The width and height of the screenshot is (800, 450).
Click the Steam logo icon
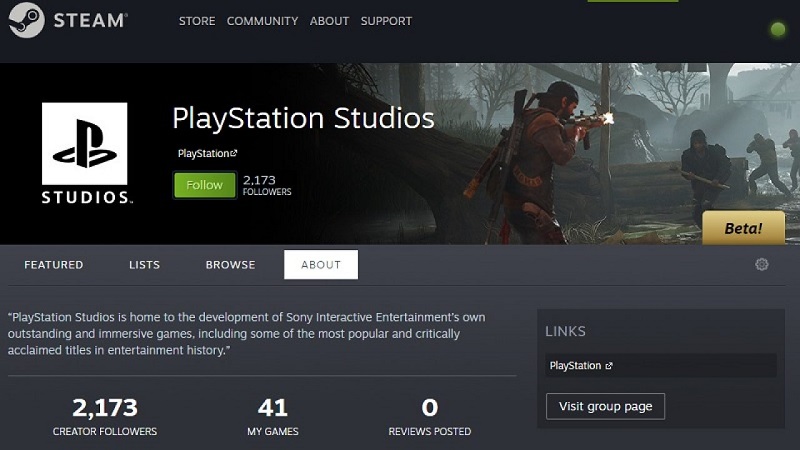pos(26,20)
